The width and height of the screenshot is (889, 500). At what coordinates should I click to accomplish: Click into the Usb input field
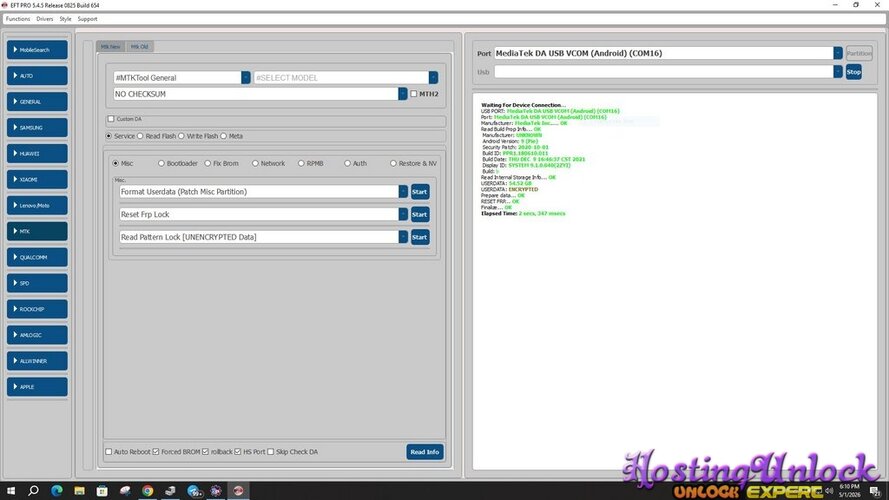(663, 71)
